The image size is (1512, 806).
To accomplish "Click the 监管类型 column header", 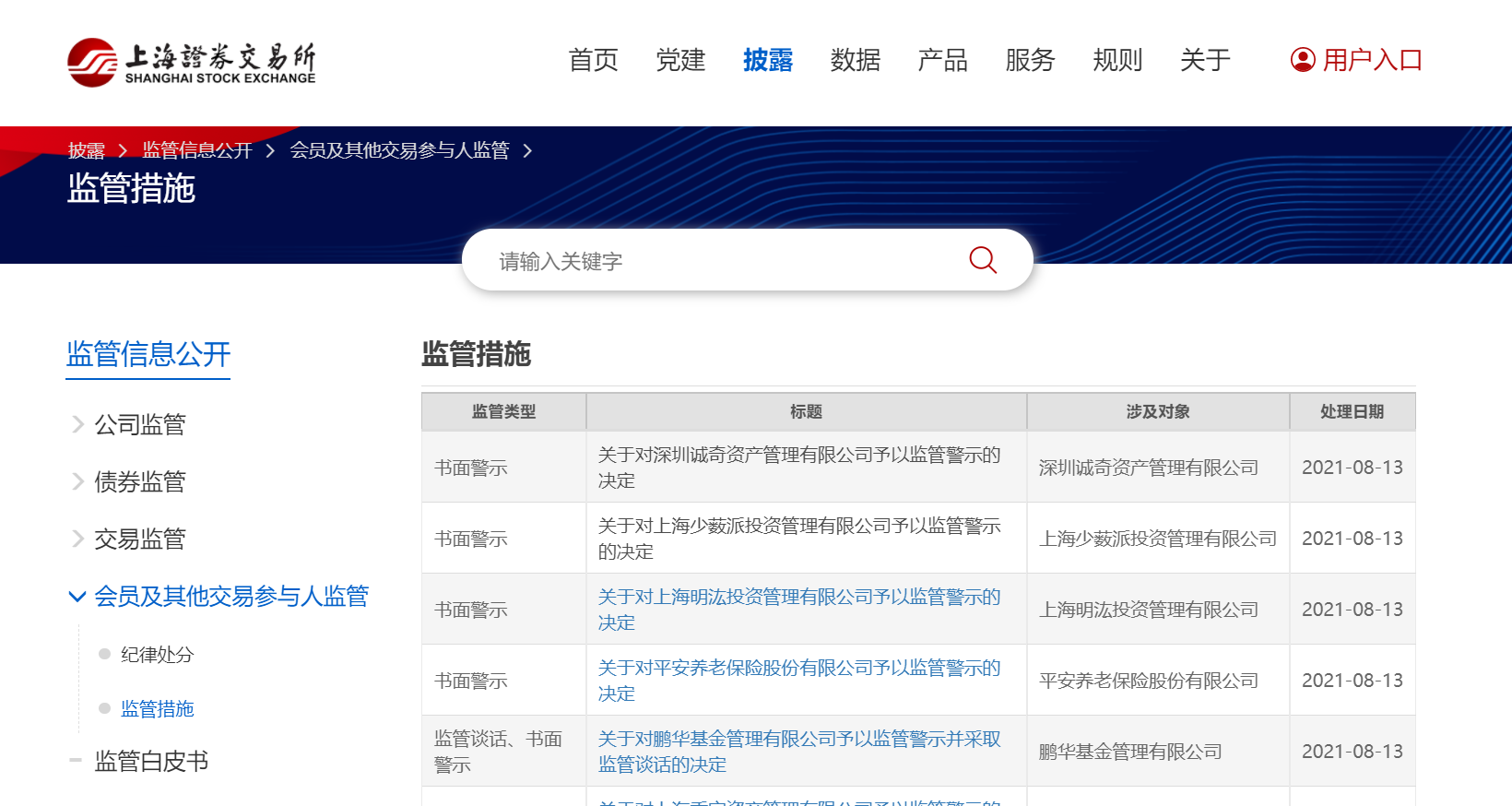I will pos(503,411).
